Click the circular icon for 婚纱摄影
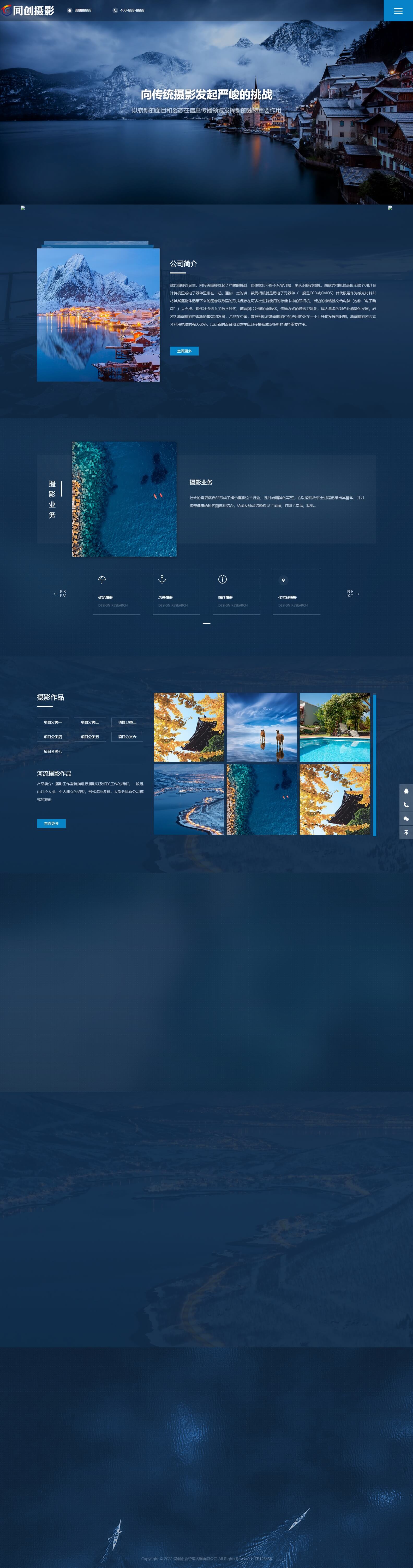This screenshot has height=1568, width=413. coord(222,579)
